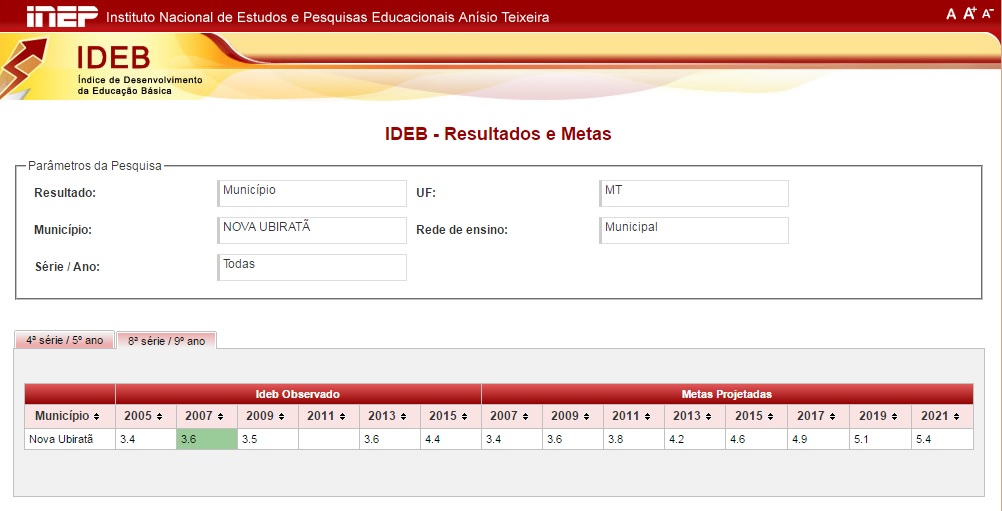
Task: Sort the Metas Projetadas 2015 column
Action: (770, 417)
